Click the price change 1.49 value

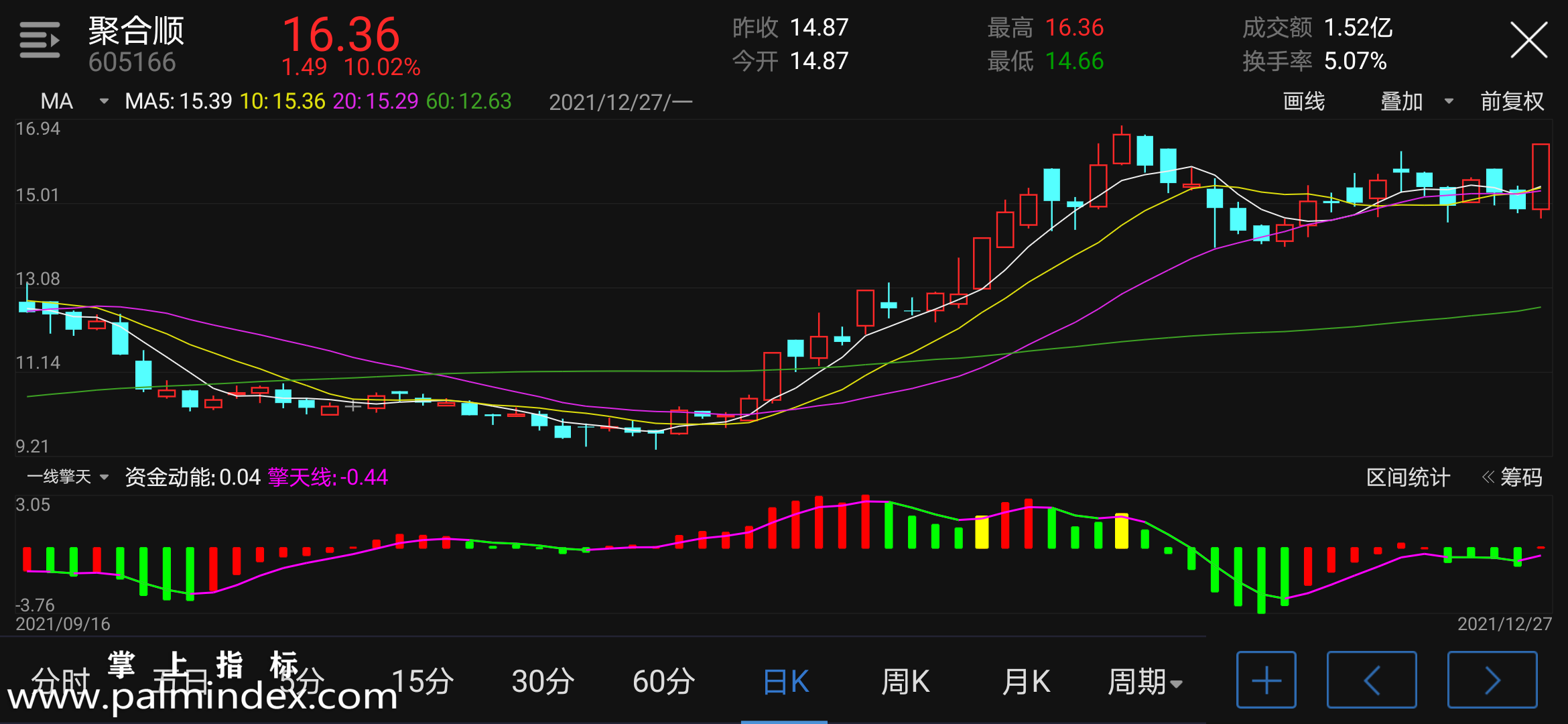point(304,67)
